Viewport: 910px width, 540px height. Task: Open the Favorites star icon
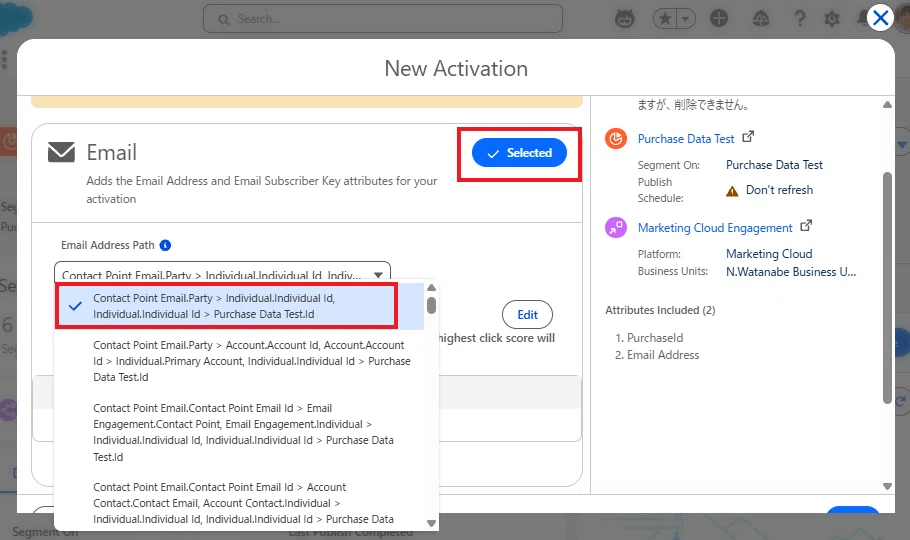[665, 19]
